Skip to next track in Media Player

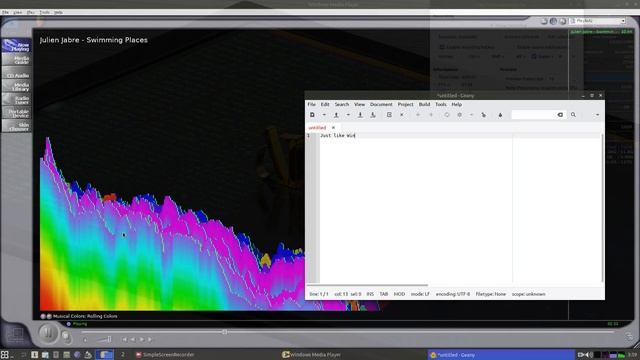150,339
